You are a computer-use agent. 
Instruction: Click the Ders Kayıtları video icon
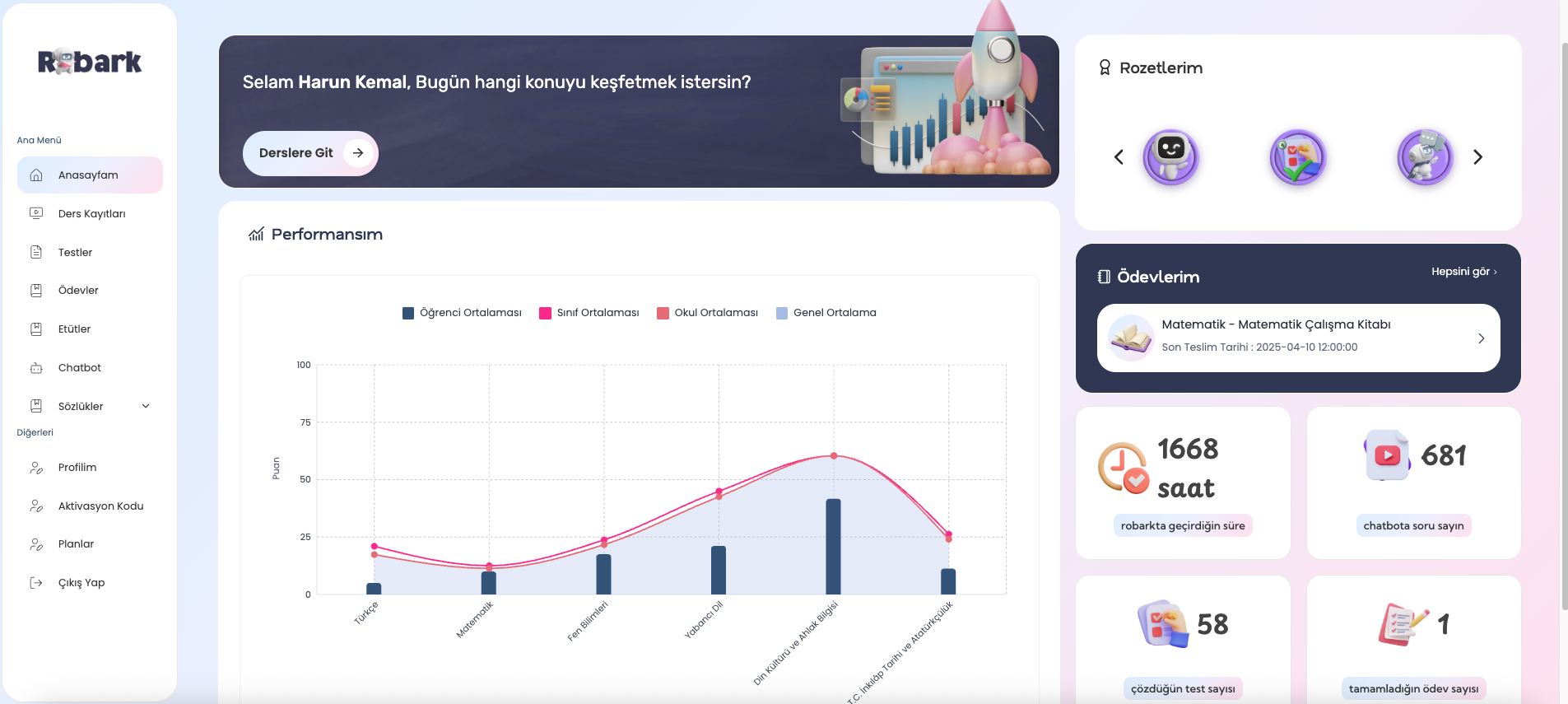pos(36,213)
